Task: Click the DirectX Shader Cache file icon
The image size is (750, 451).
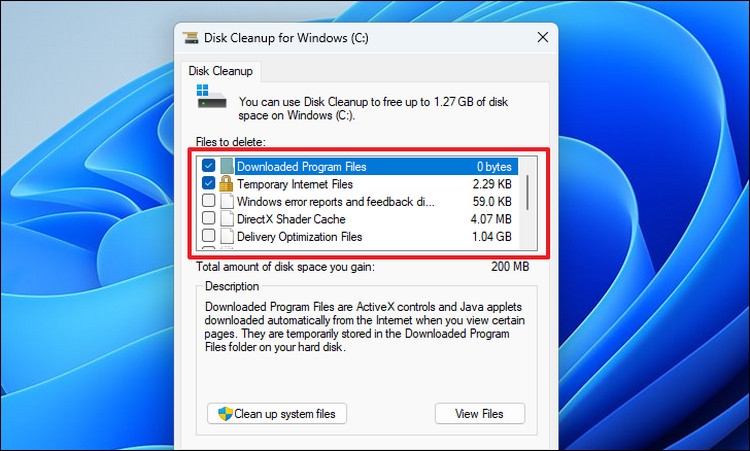Action: coord(227,219)
